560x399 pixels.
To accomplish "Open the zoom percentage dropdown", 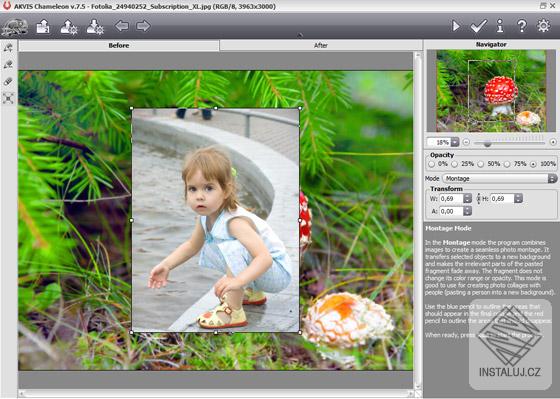I will (x=455, y=143).
